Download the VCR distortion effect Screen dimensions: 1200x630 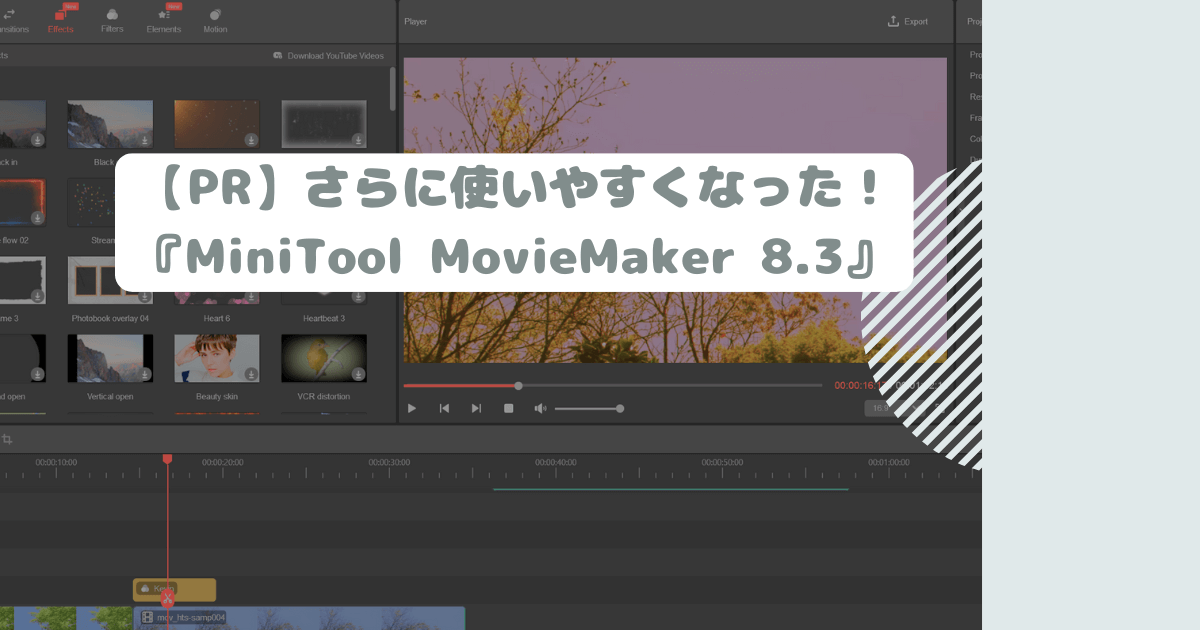[358, 374]
